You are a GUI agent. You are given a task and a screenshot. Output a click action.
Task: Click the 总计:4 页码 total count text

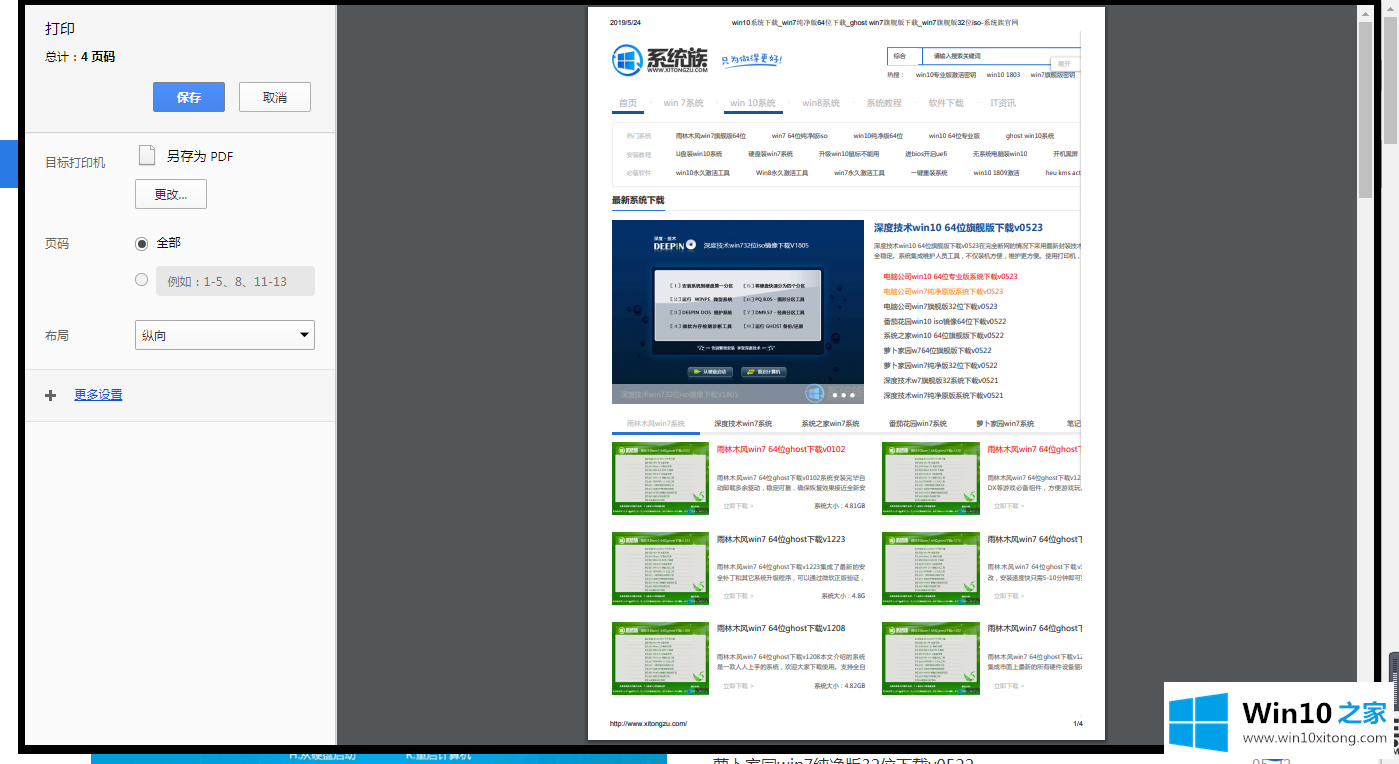pos(80,57)
